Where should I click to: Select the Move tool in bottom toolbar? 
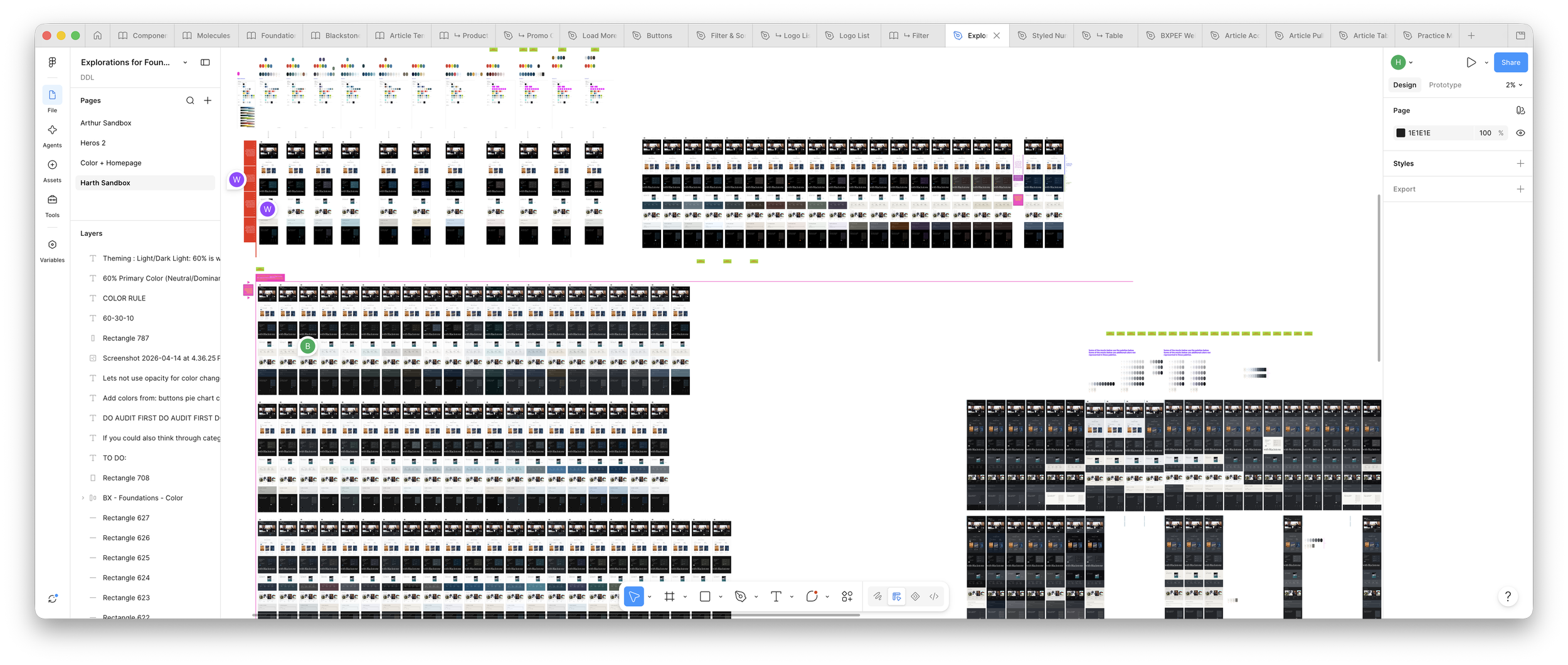(x=634, y=597)
